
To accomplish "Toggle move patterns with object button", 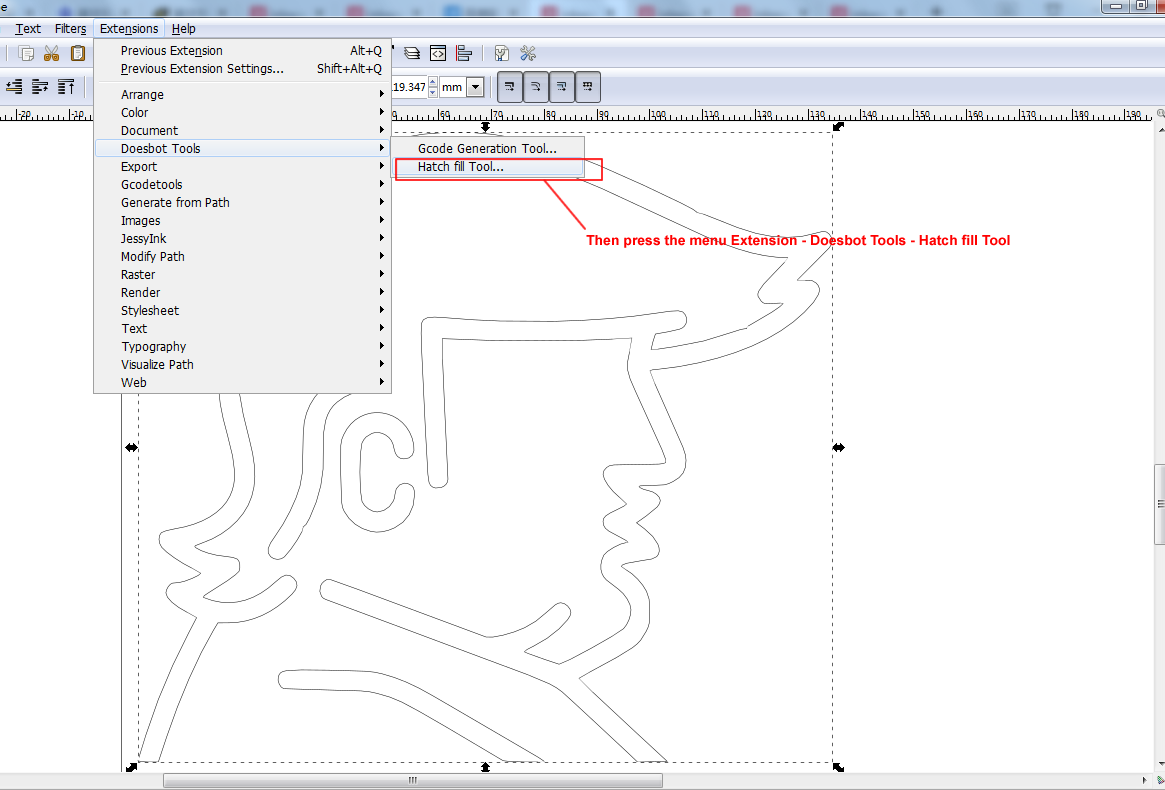I will pyautogui.click(x=588, y=87).
